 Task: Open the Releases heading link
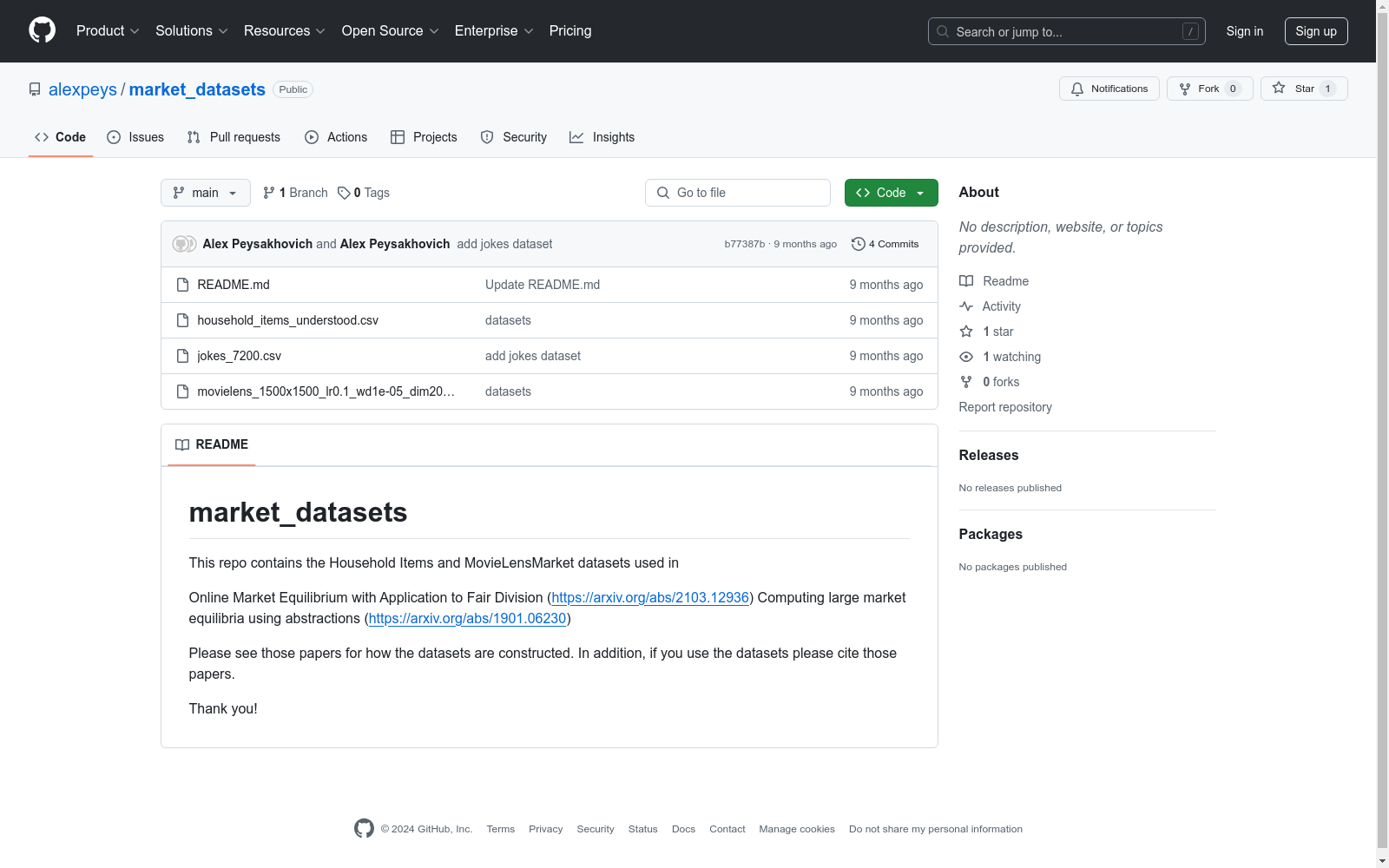coord(989,455)
